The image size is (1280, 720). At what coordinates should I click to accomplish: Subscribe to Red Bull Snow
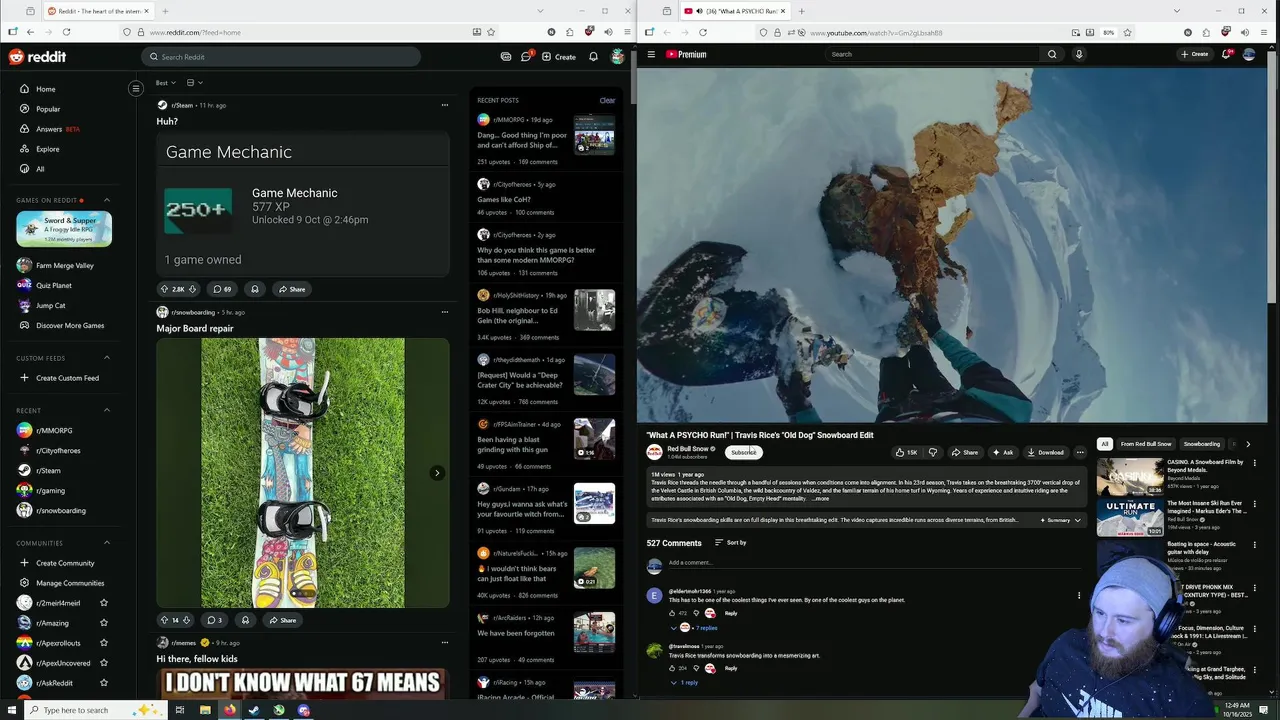744,452
